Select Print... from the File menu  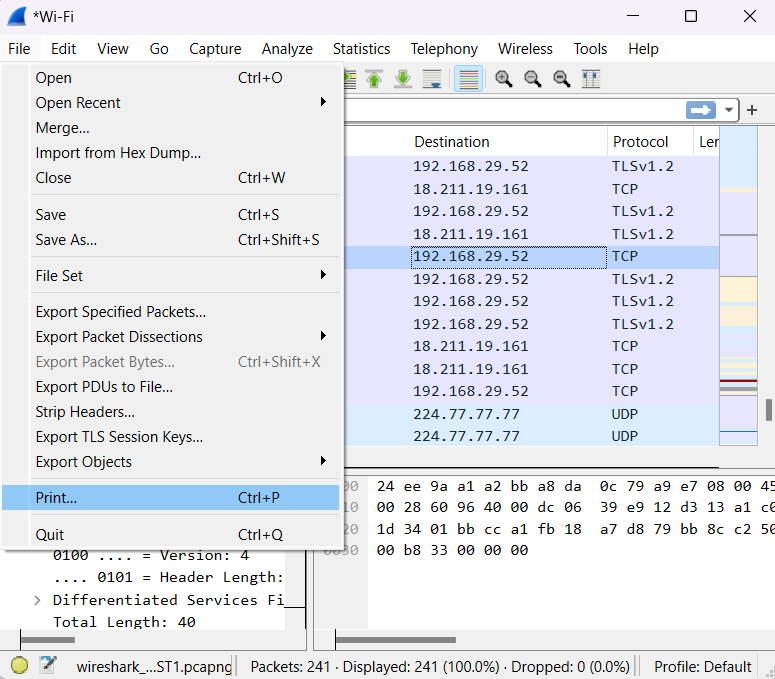coord(56,498)
